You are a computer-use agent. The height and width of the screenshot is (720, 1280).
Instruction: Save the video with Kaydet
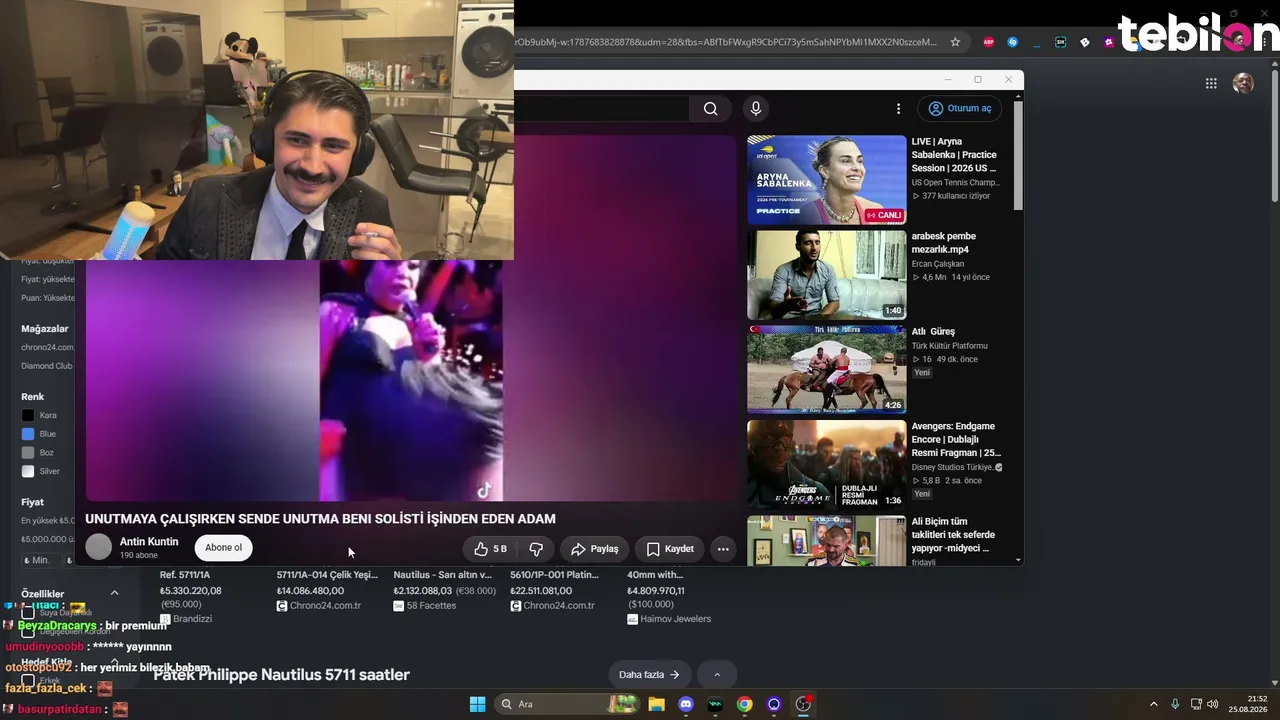click(x=669, y=549)
